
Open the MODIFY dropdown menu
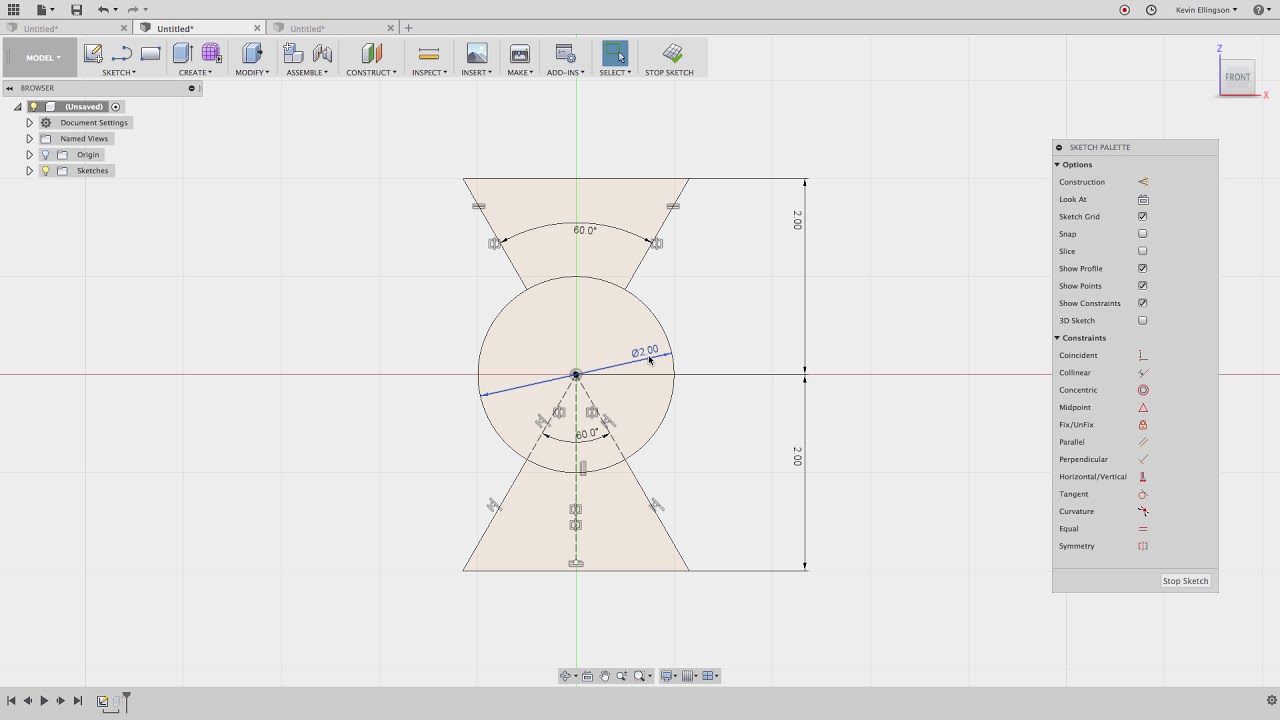point(252,73)
